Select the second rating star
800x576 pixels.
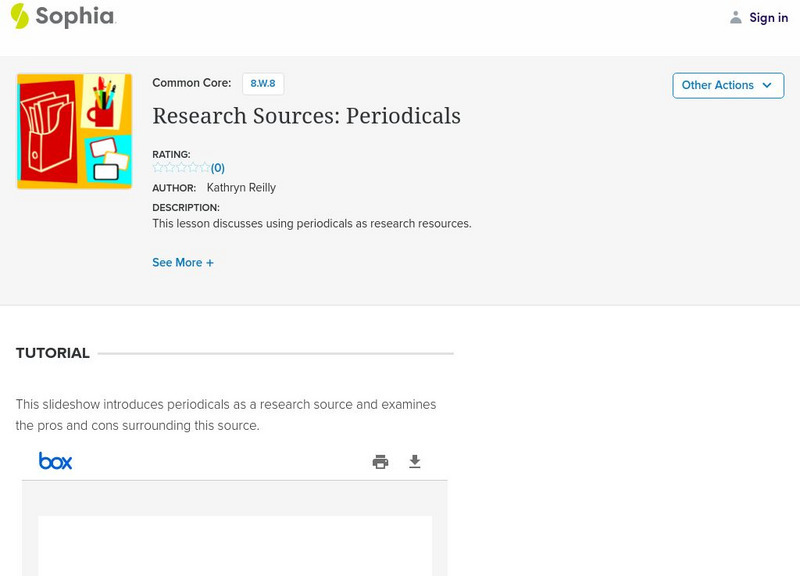click(170, 168)
